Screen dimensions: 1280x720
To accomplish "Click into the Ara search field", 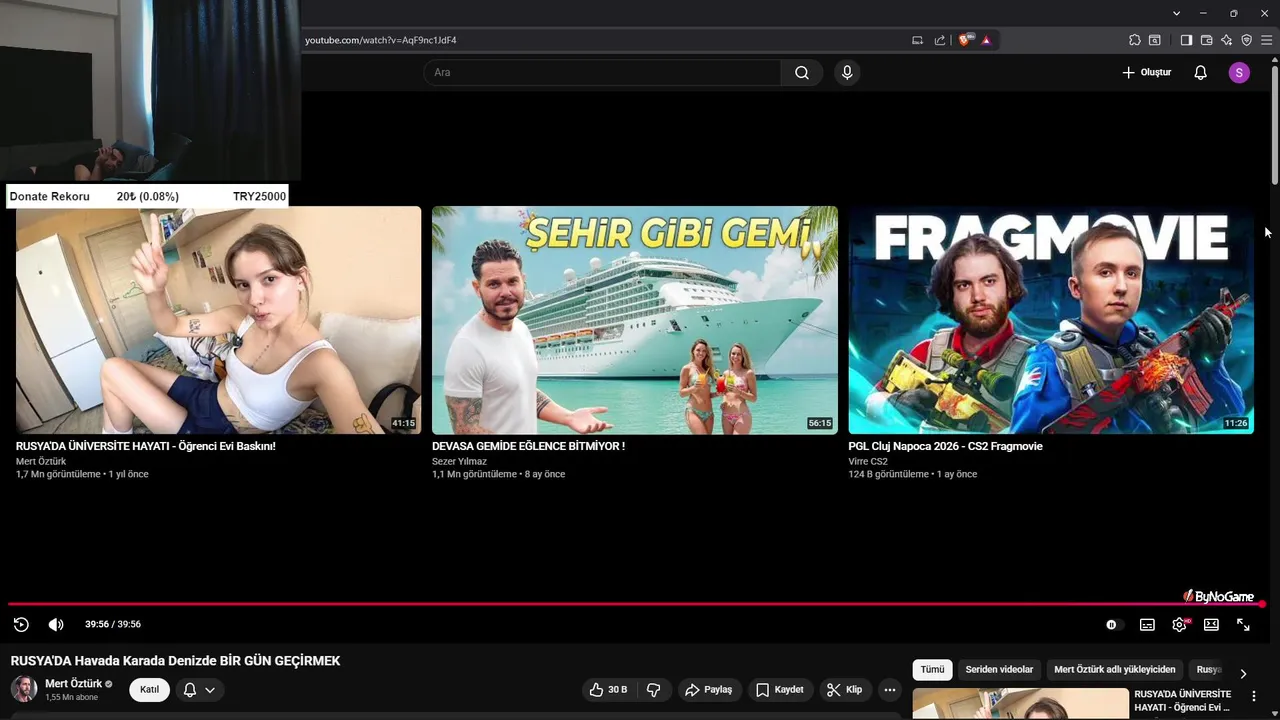I will [x=602, y=72].
